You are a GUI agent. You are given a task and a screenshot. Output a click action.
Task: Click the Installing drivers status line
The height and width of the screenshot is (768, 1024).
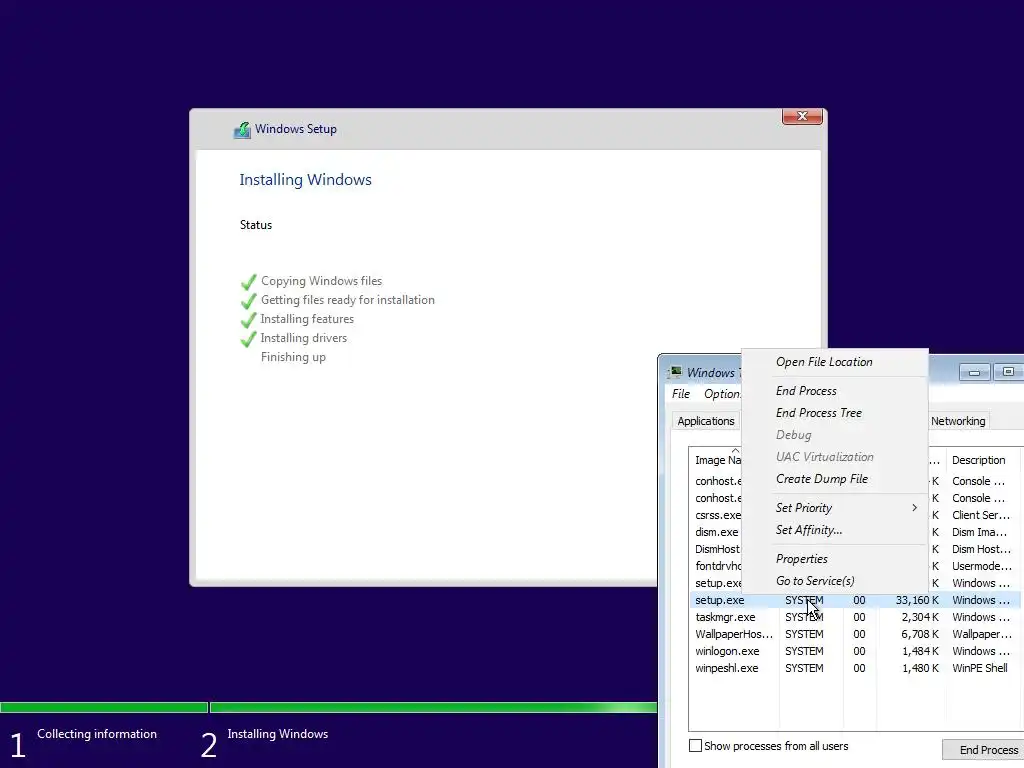(x=304, y=338)
